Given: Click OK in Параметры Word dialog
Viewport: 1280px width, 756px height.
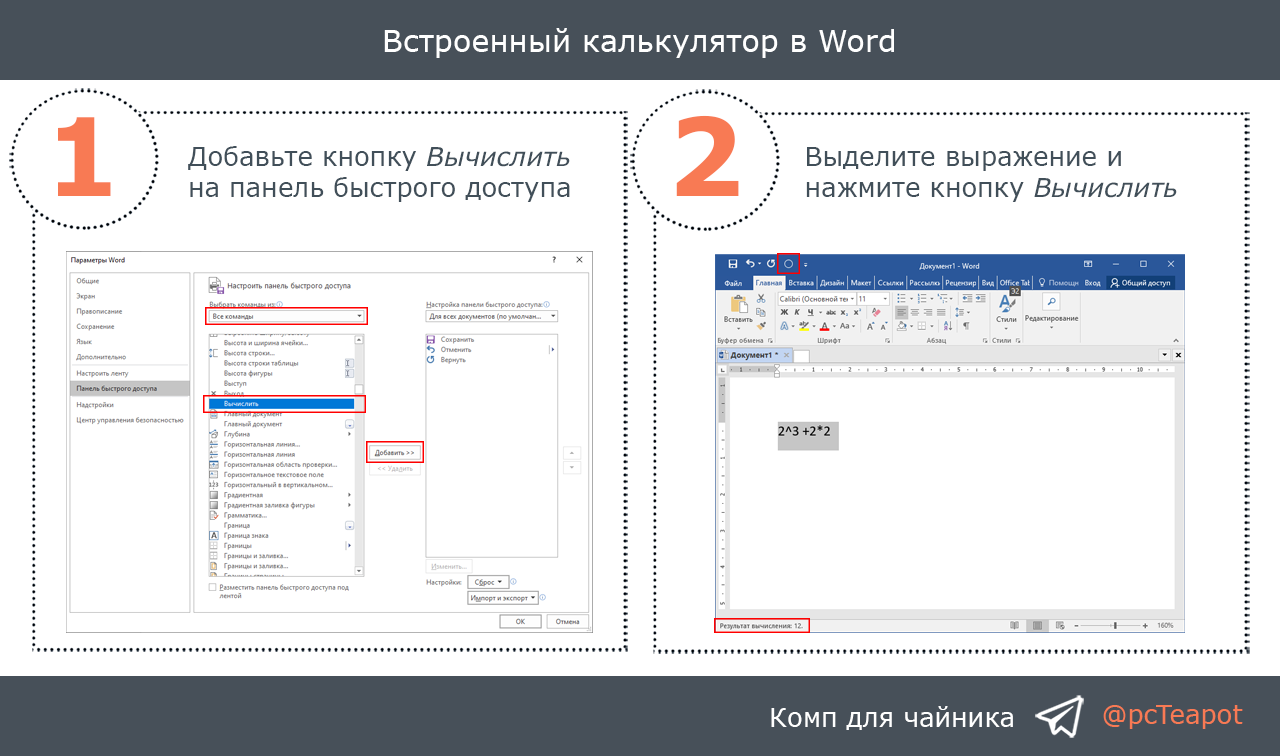Looking at the screenshot, I should [520, 621].
